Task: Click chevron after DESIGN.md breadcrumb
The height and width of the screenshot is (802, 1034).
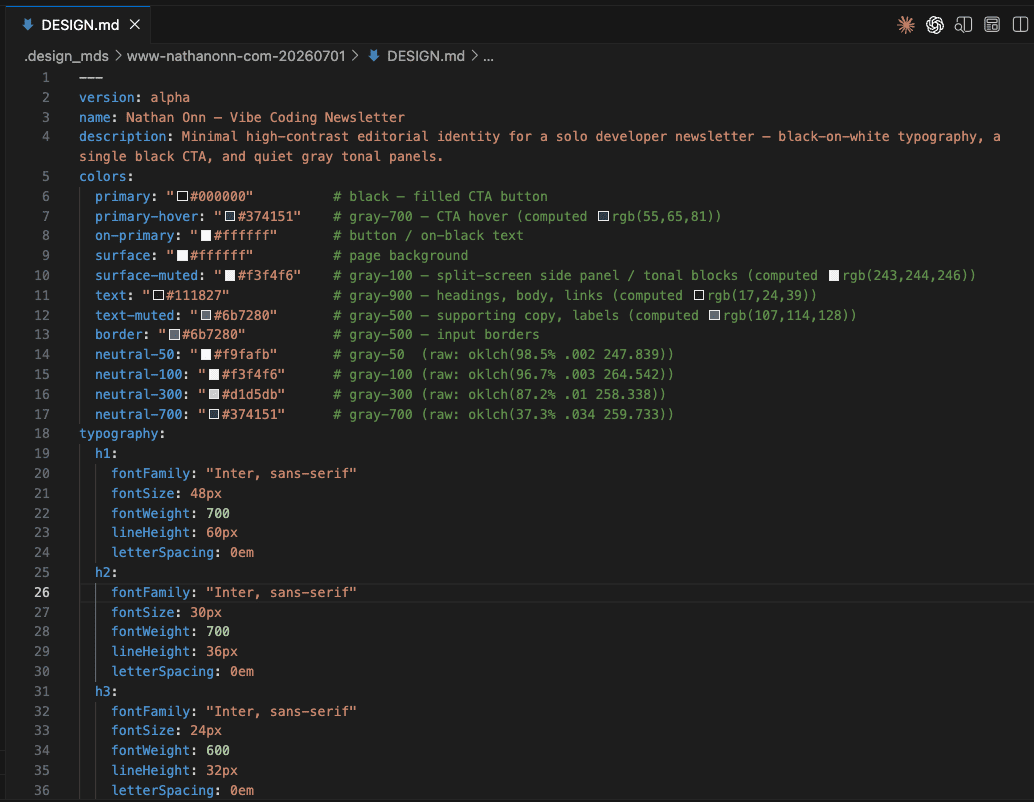Action: [474, 56]
